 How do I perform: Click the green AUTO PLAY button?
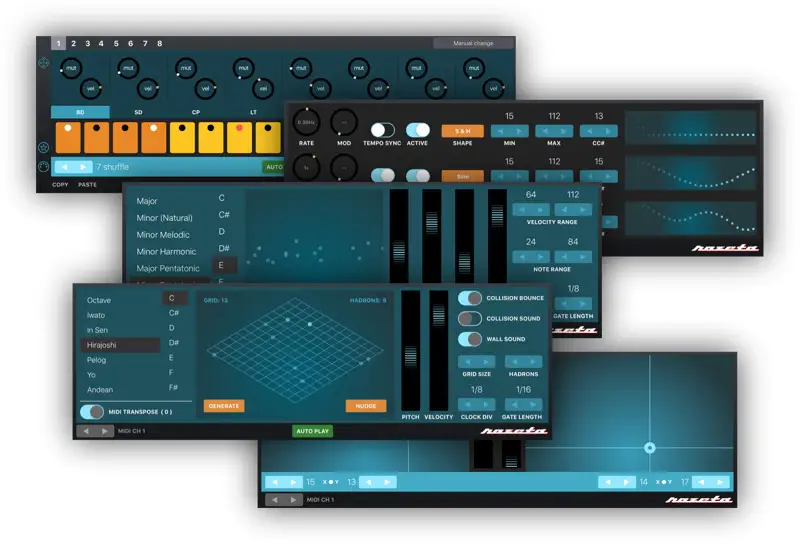point(312,431)
